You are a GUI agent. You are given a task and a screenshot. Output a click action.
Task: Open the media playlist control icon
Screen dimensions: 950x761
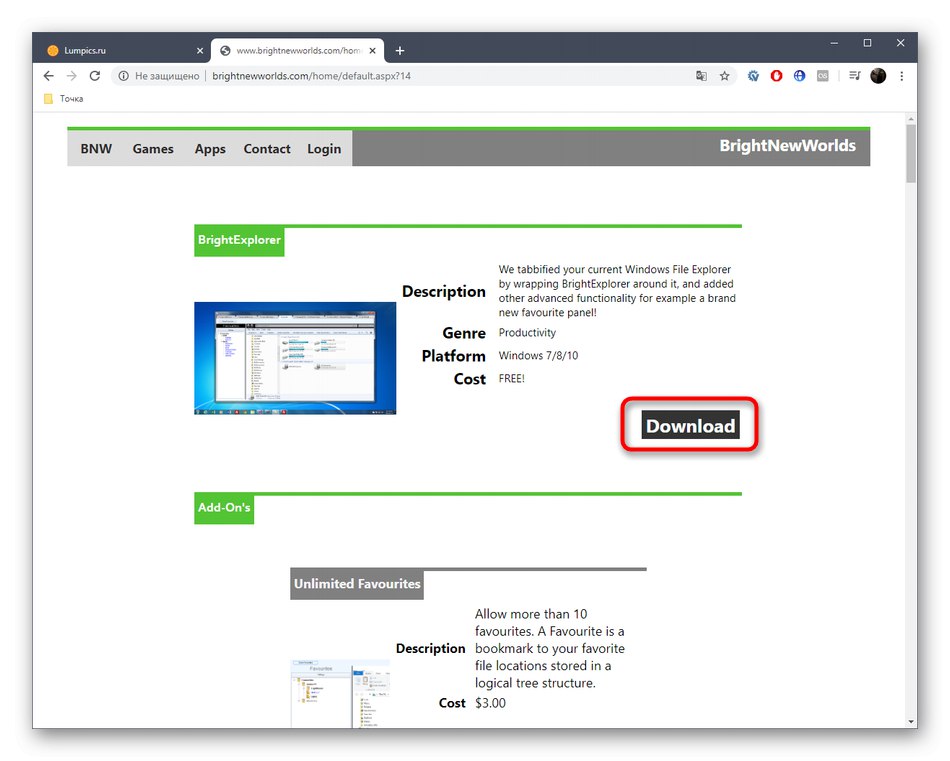coord(855,76)
